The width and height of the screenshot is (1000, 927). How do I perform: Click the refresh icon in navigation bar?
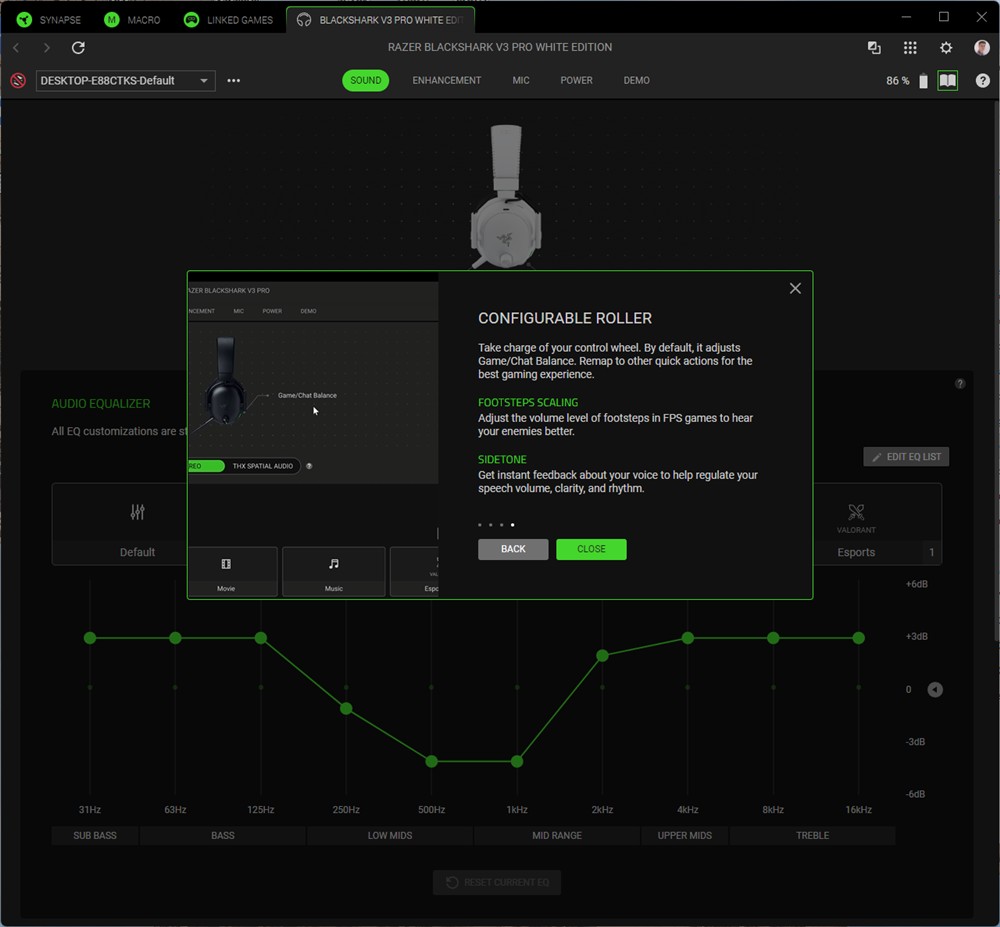(x=78, y=48)
